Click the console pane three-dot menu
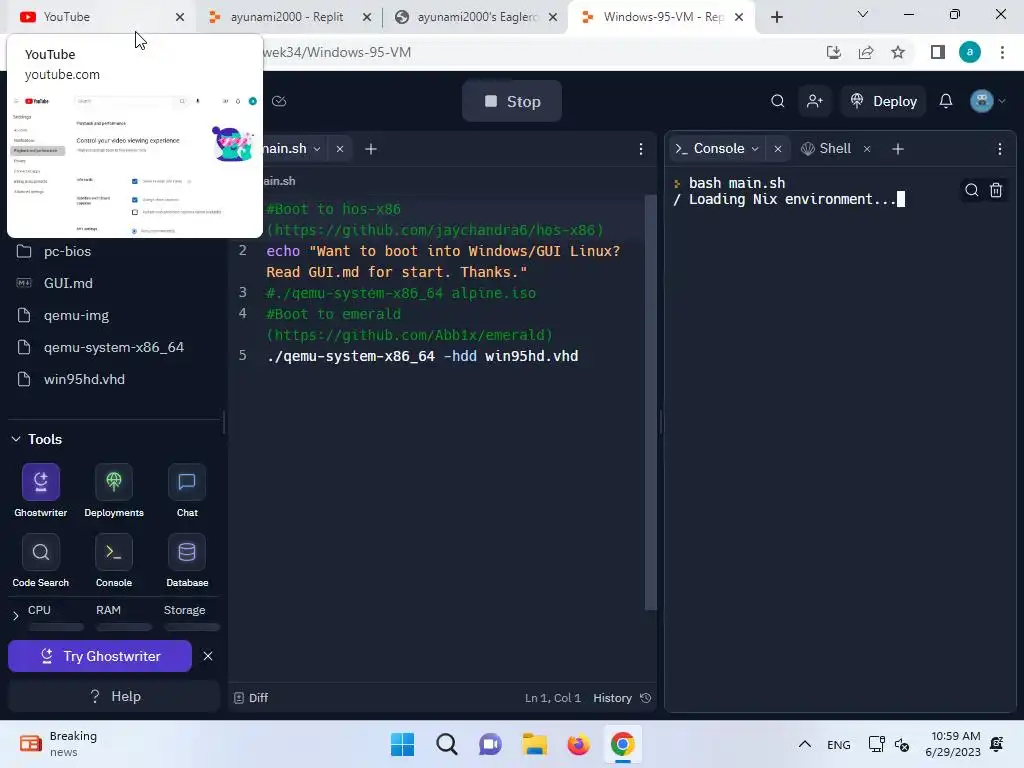This screenshot has width=1024, height=768. tap(999, 149)
